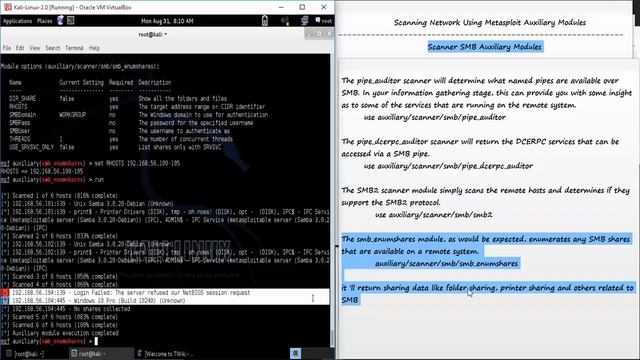Click 'No shares collected' terminal line

pos(65,309)
